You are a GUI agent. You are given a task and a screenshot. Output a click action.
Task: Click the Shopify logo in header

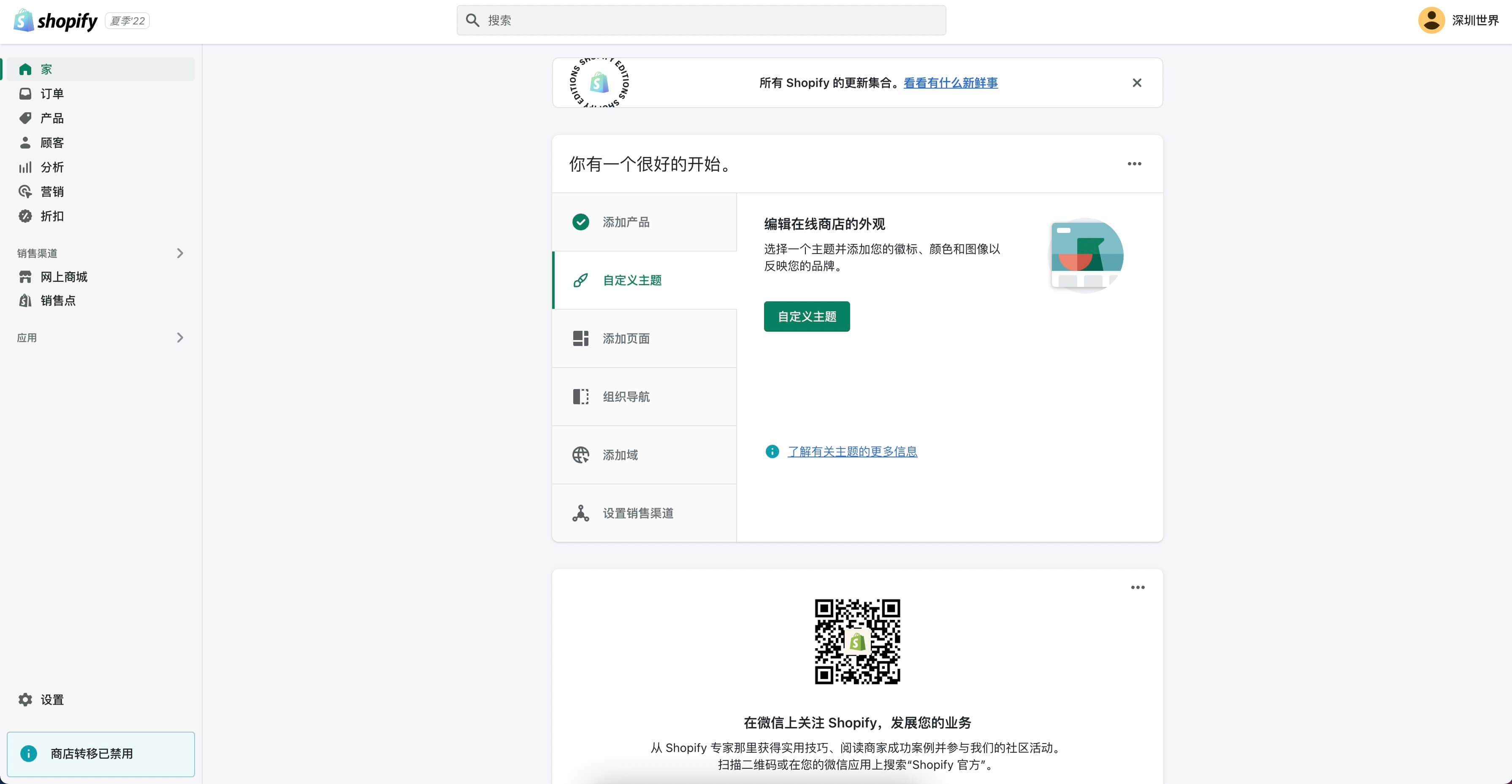click(x=56, y=21)
